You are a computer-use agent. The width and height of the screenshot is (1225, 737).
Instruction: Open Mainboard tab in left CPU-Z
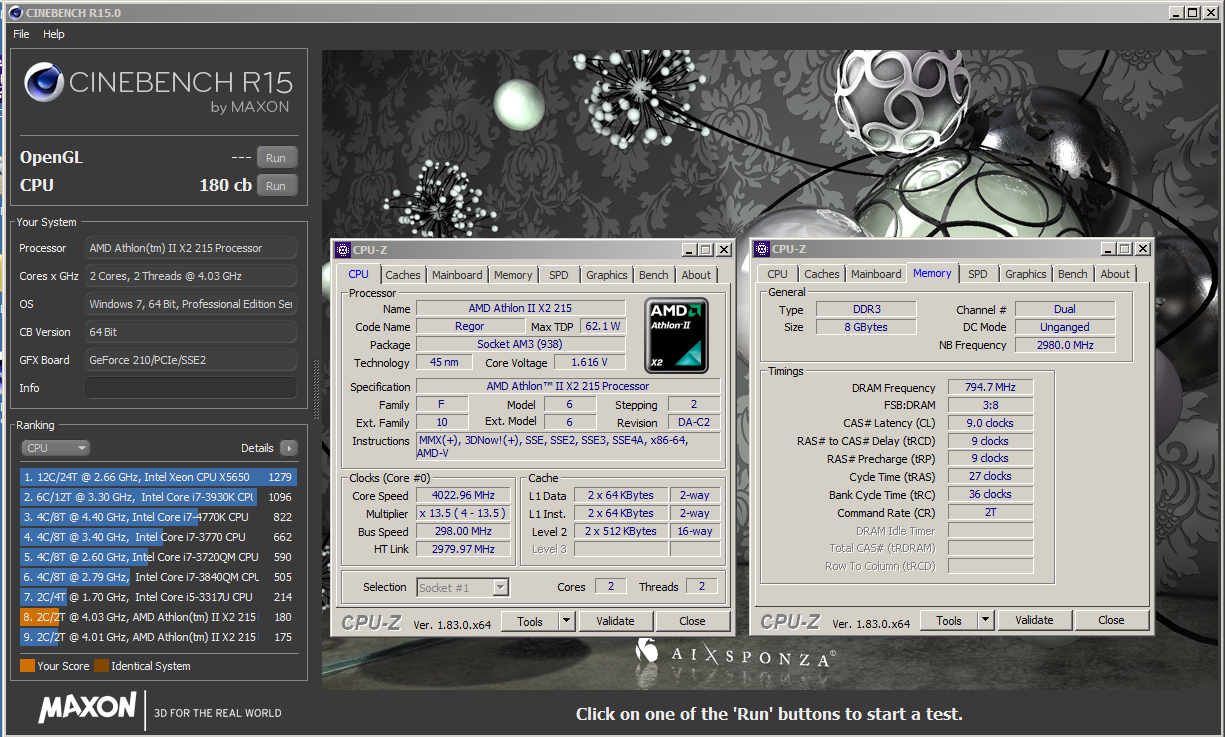[457, 275]
